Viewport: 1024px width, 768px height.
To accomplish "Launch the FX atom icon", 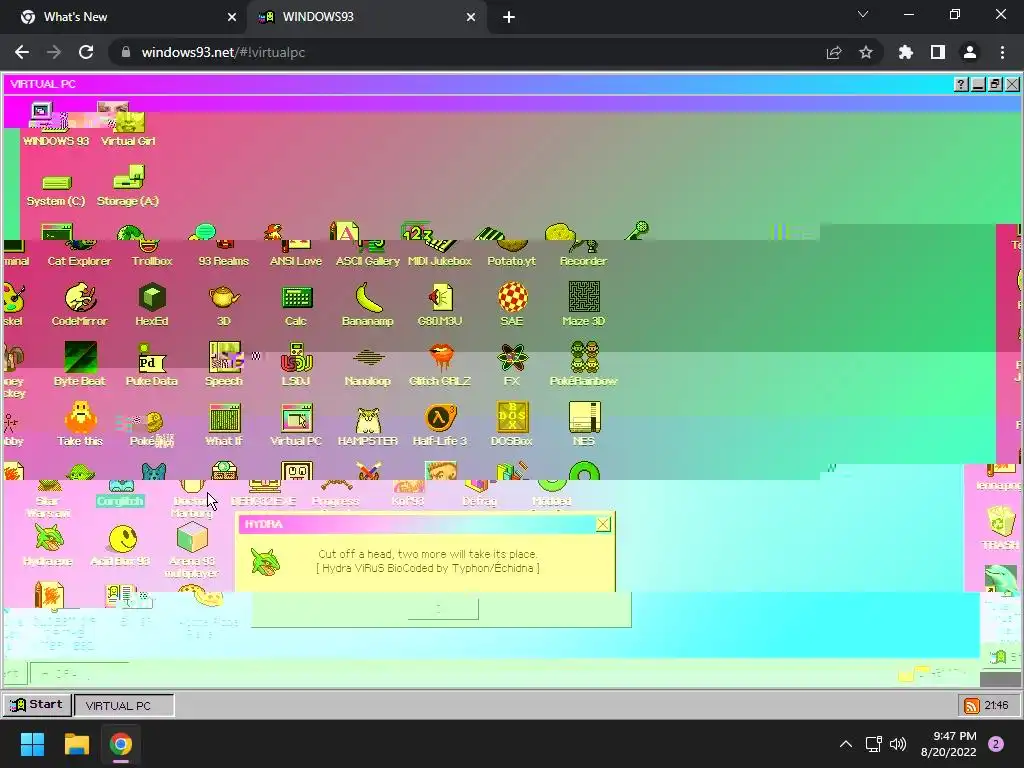I will point(511,364).
